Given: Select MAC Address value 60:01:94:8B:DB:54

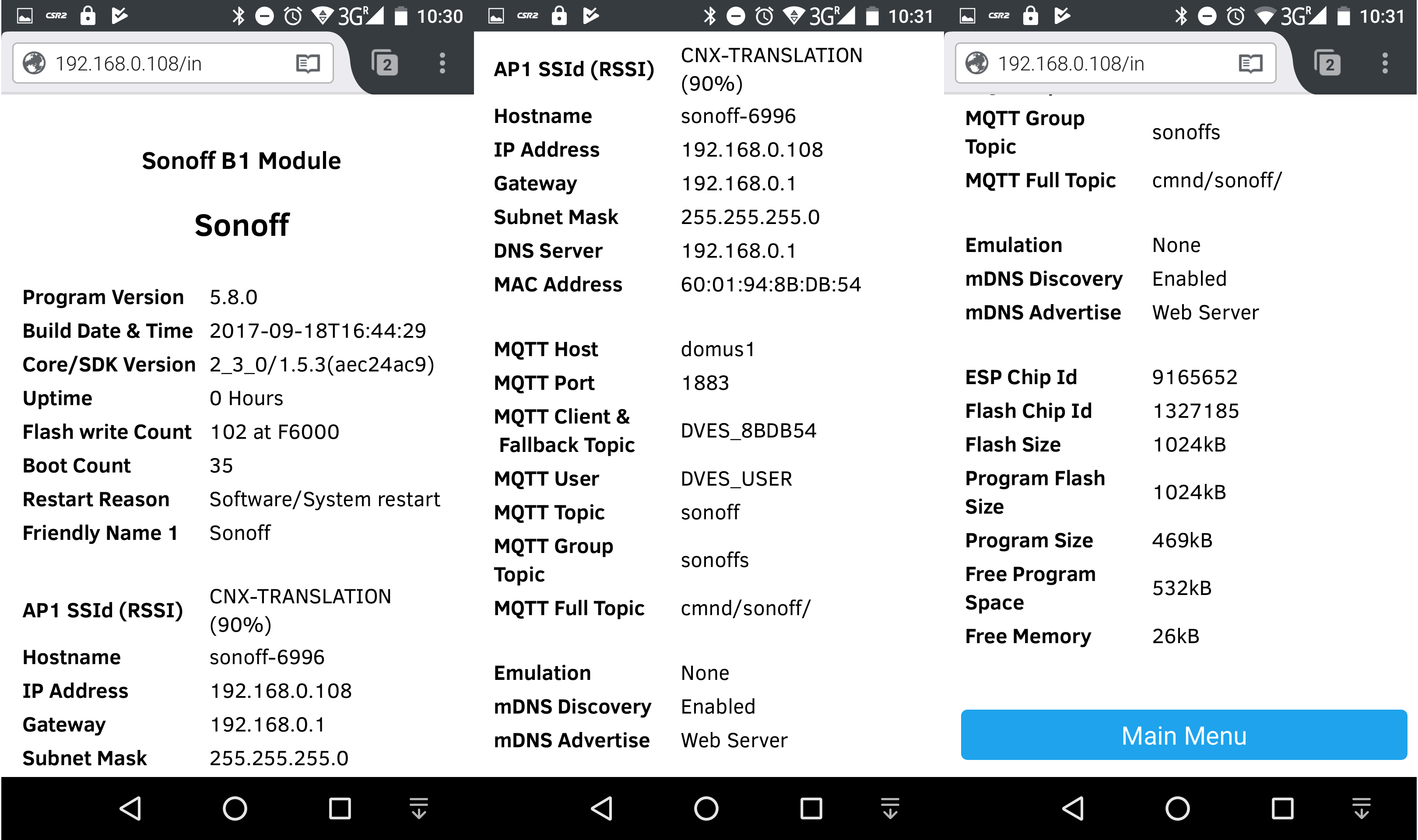Looking at the screenshot, I should [770, 284].
